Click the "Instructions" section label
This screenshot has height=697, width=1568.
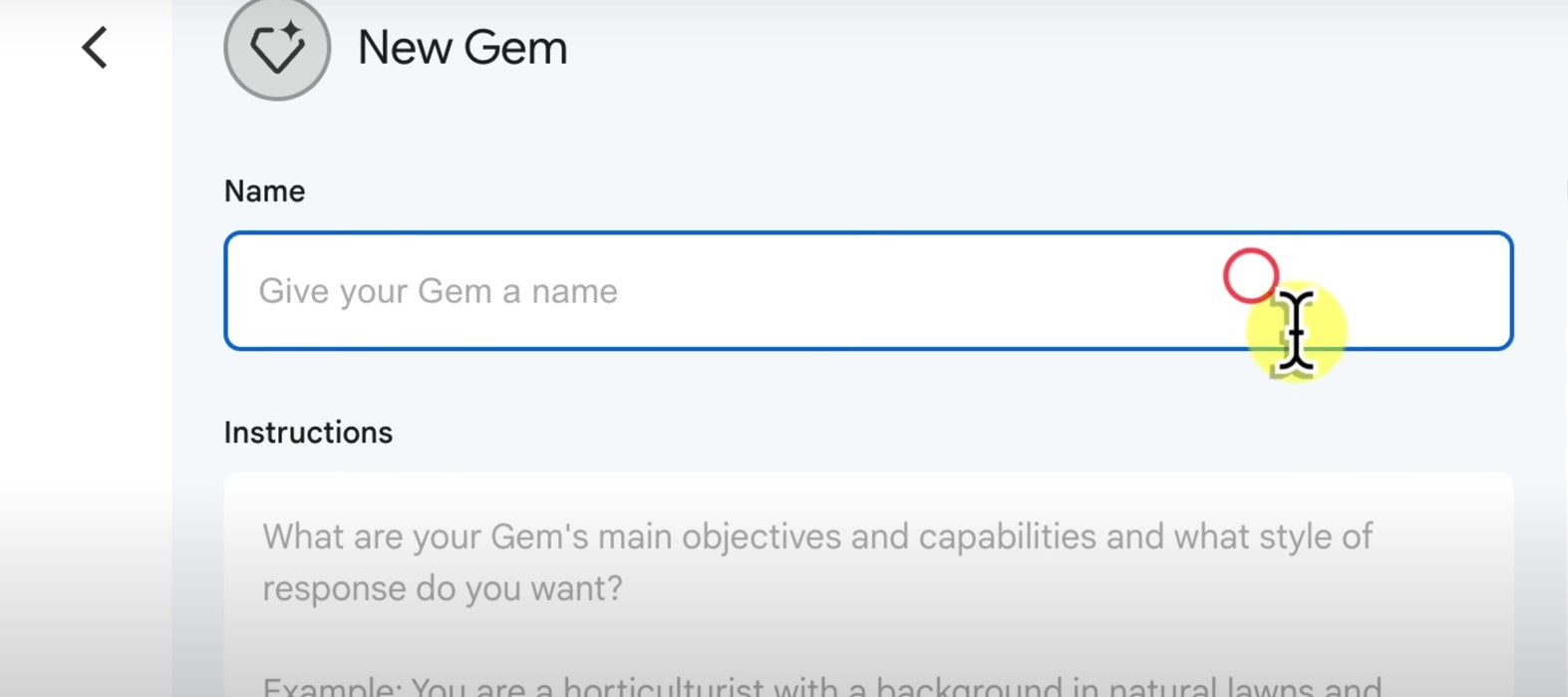click(308, 432)
